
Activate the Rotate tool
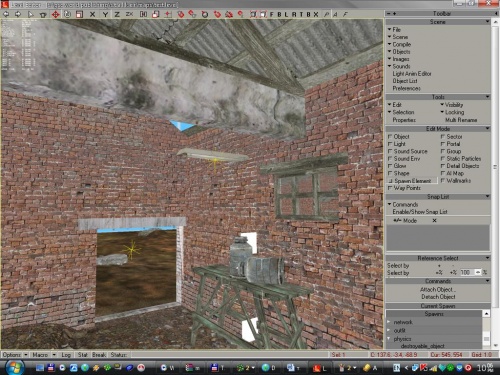click(x=67, y=14)
